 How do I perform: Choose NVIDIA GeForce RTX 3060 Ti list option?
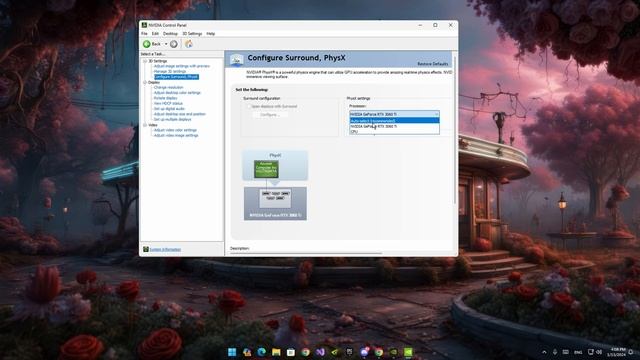tap(394, 127)
